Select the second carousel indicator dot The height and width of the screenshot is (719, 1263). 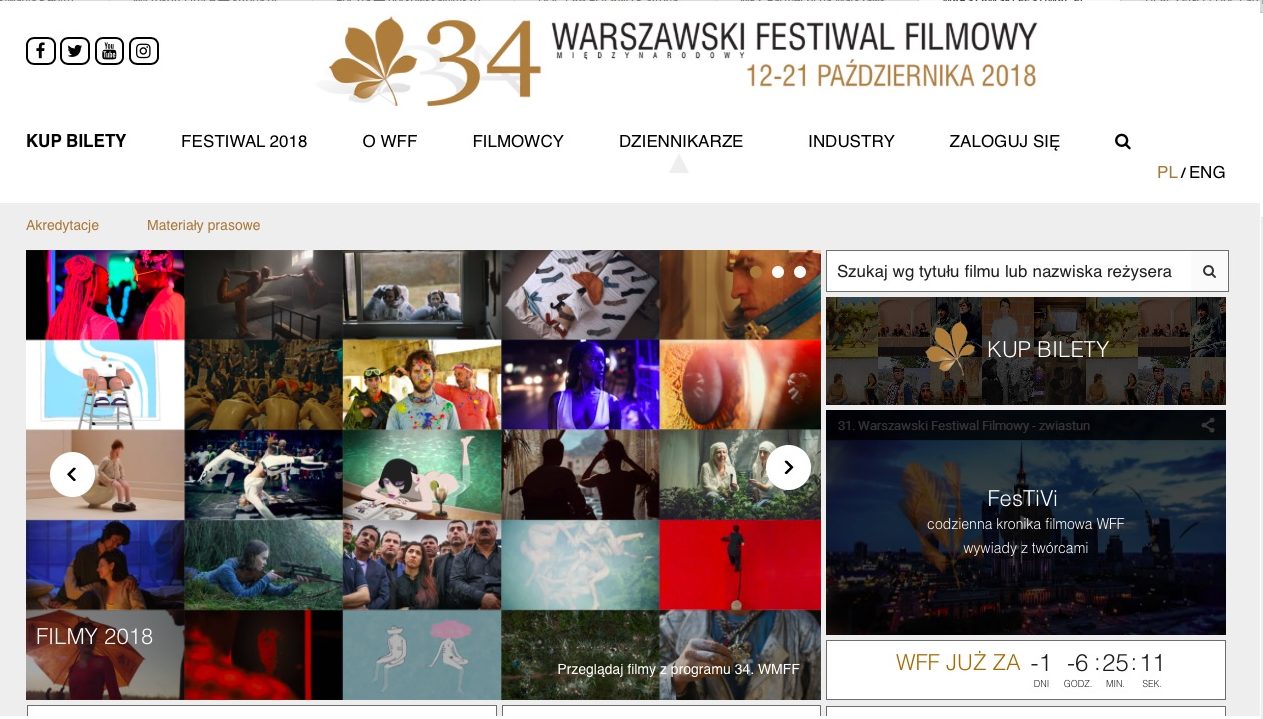pos(778,271)
